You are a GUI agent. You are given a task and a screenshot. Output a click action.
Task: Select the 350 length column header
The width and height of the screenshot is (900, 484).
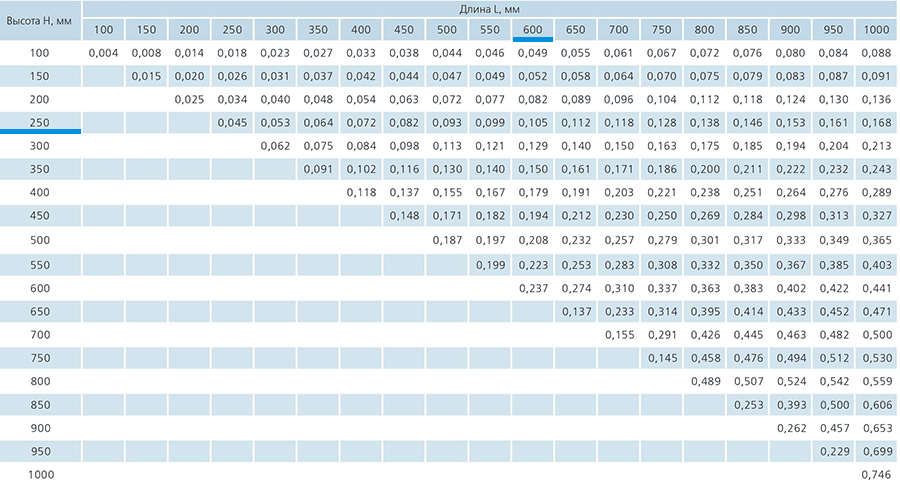pyautogui.click(x=318, y=30)
